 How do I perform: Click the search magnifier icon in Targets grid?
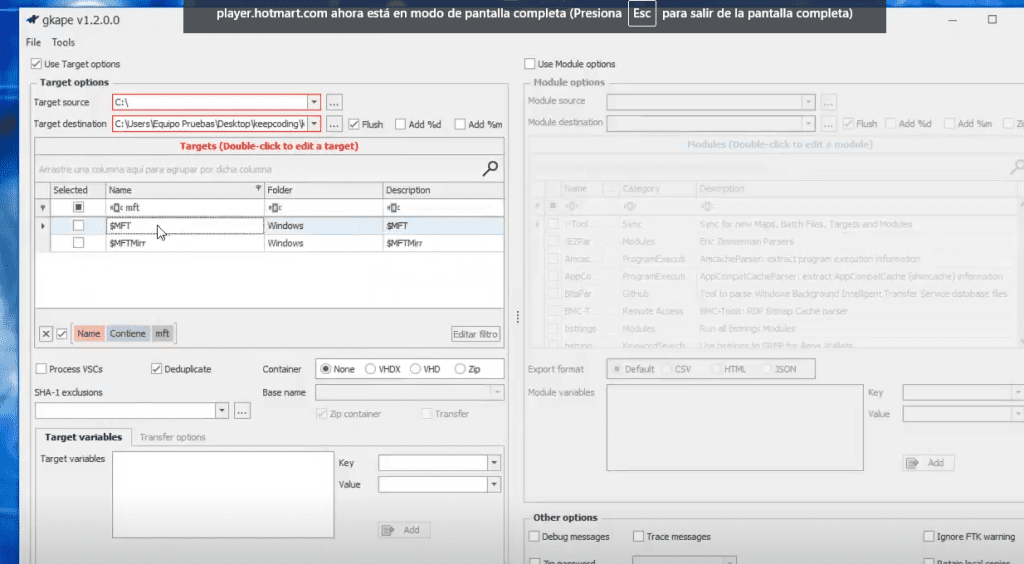tap(490, 168)
